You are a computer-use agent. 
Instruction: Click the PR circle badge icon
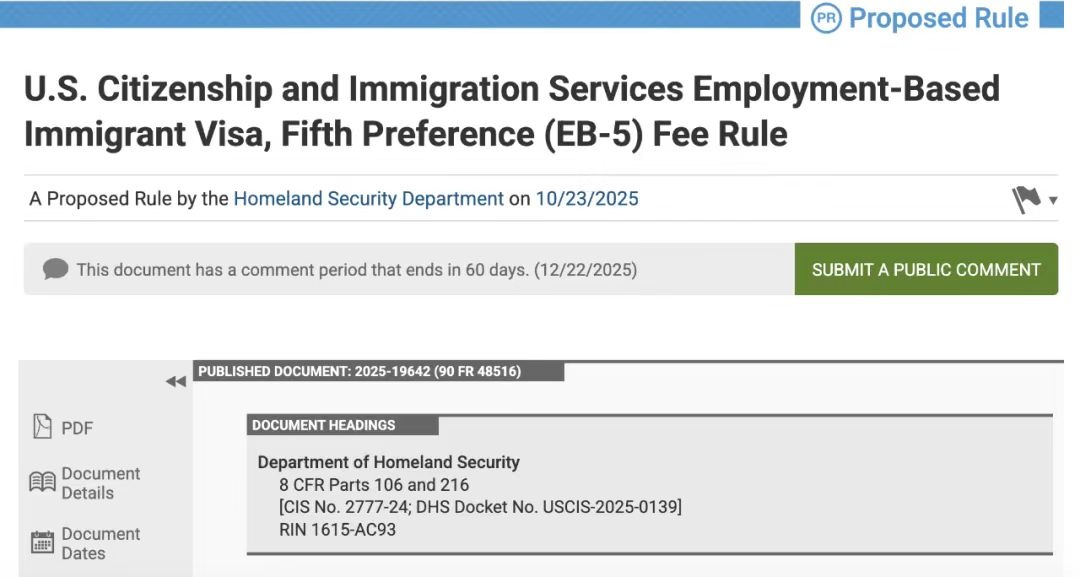pos(826,18)
